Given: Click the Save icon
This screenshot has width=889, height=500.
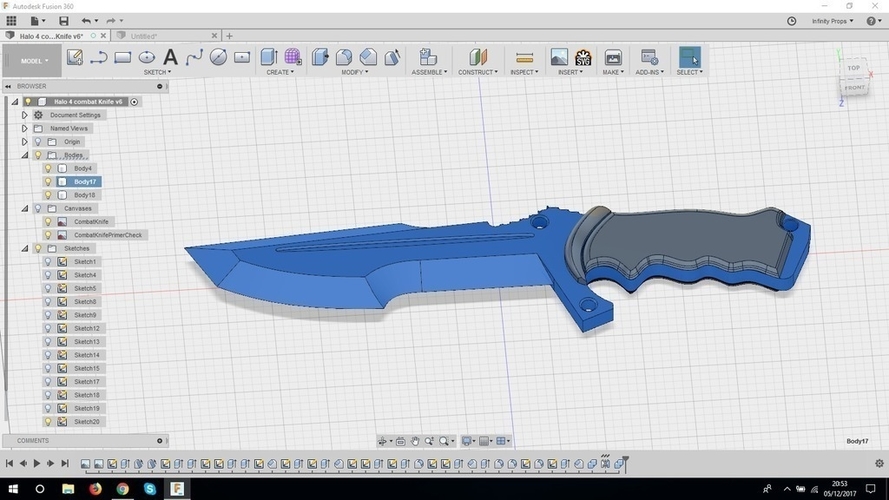Looking at the screenshot, I should [64, 21].
